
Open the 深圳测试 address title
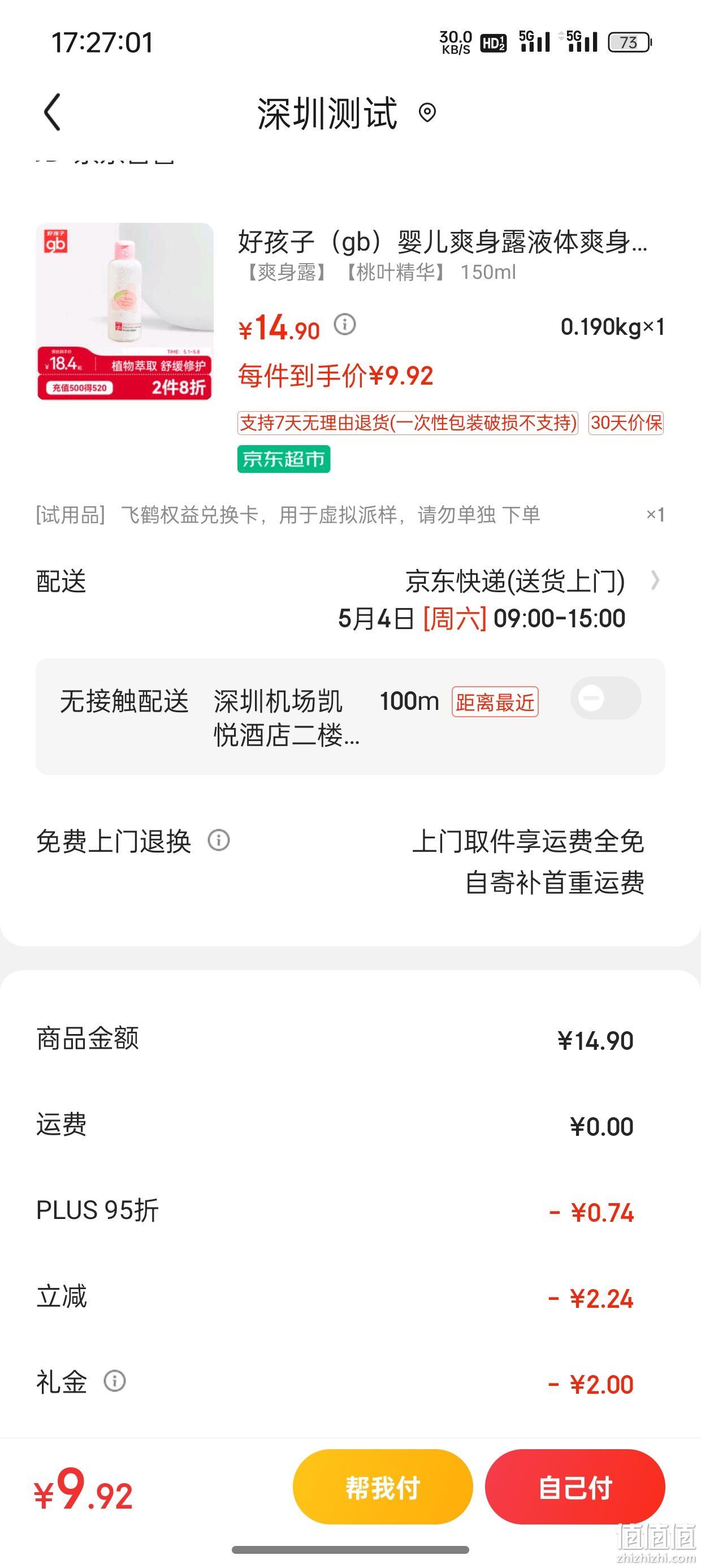[327, 113]
